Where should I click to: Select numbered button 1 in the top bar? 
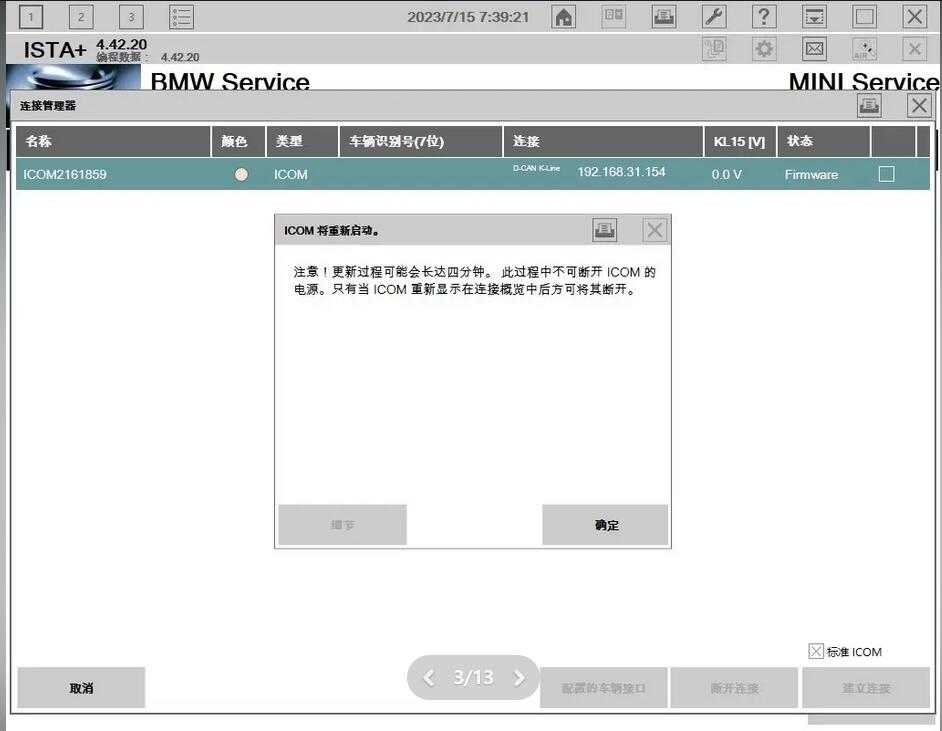[31, 17]
